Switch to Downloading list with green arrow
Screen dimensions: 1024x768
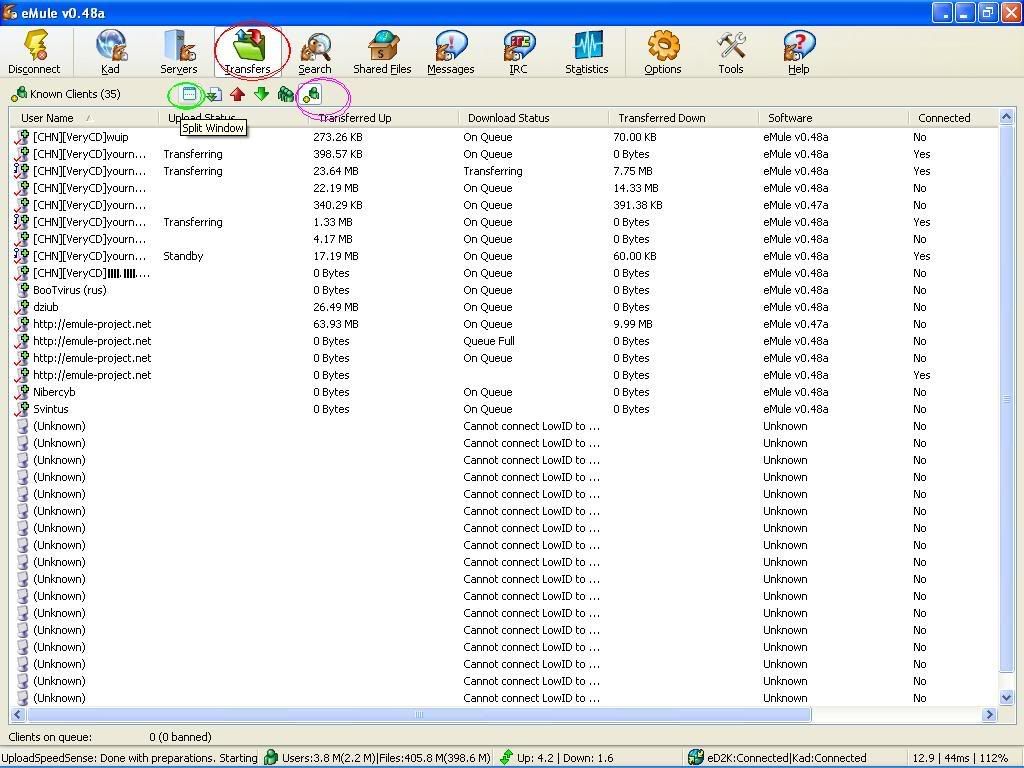(x=261, y=94)
